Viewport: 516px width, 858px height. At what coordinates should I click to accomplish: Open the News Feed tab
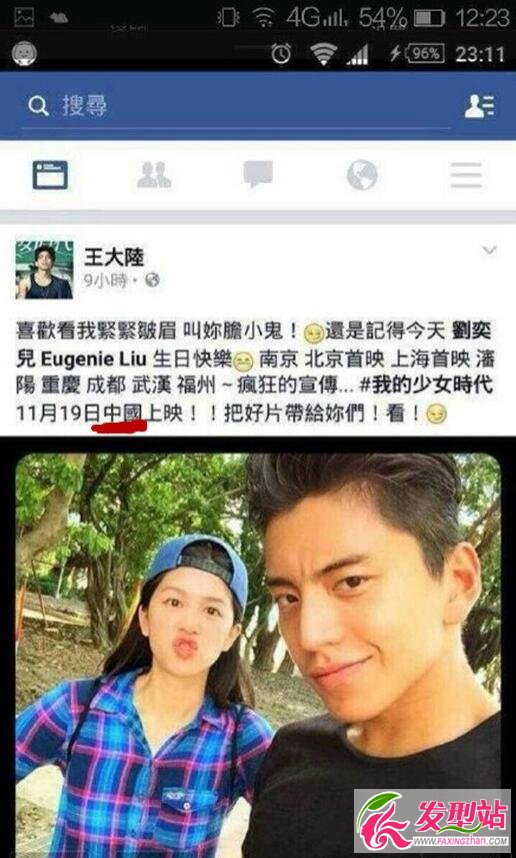(50, 175)
